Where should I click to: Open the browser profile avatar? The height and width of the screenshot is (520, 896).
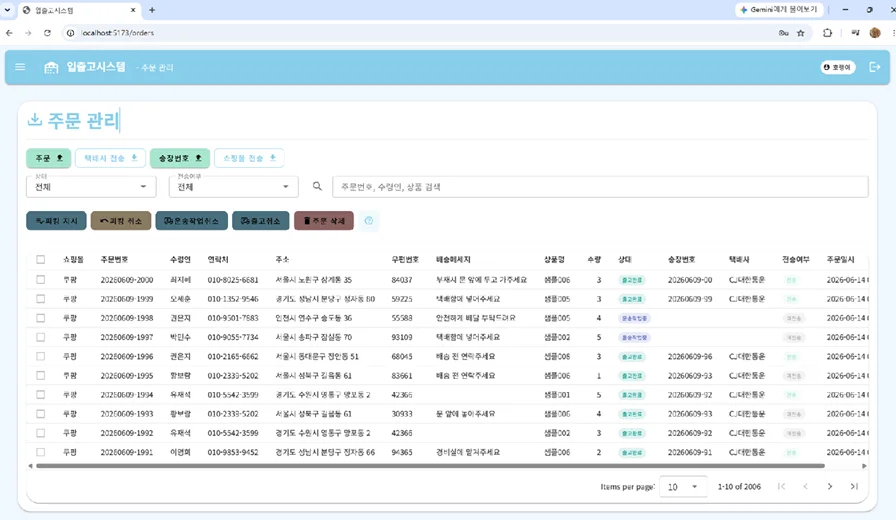pyautogui.click(x=875, y=33)
